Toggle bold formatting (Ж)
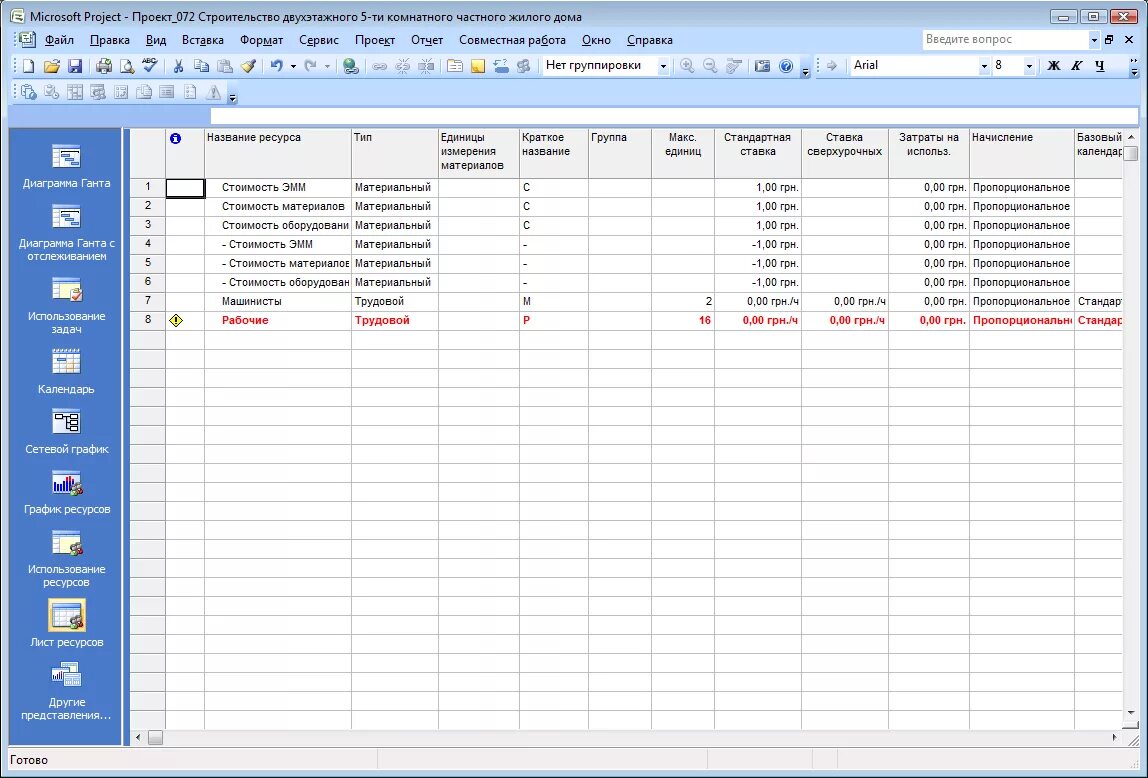The height and width of the screenshot is (778, 1148). tap(1054, 66)
